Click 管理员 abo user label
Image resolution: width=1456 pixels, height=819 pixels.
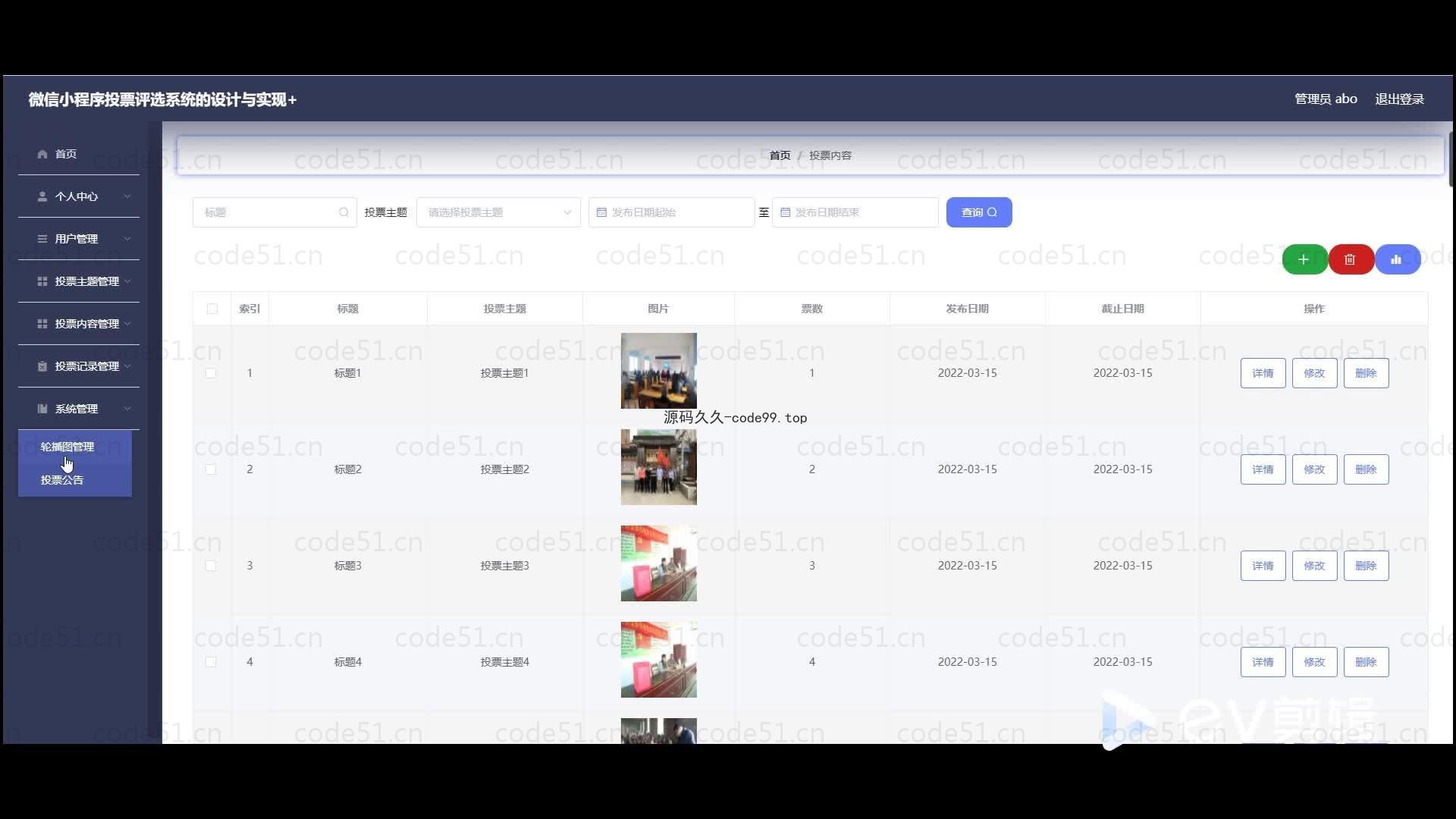pos(1326,99)
